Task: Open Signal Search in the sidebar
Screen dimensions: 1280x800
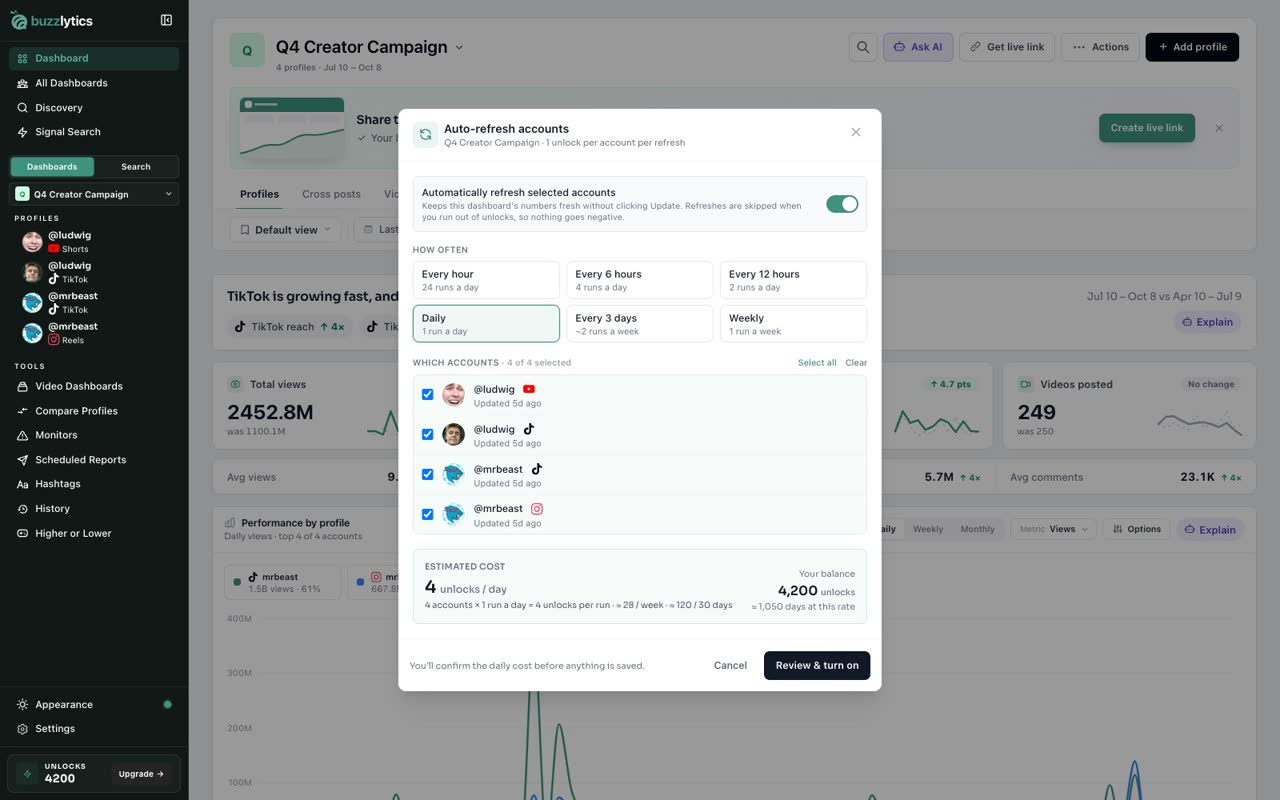Action: (94, 132)
